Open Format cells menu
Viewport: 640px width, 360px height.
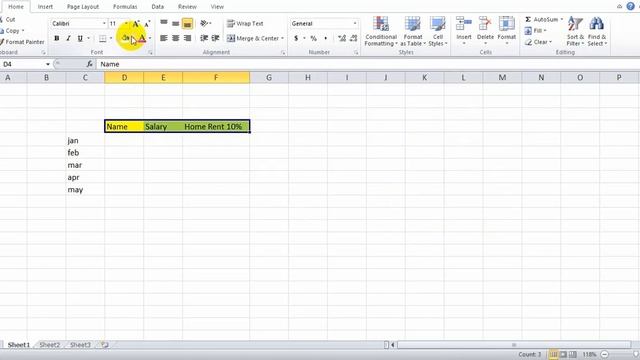[507, 31]
